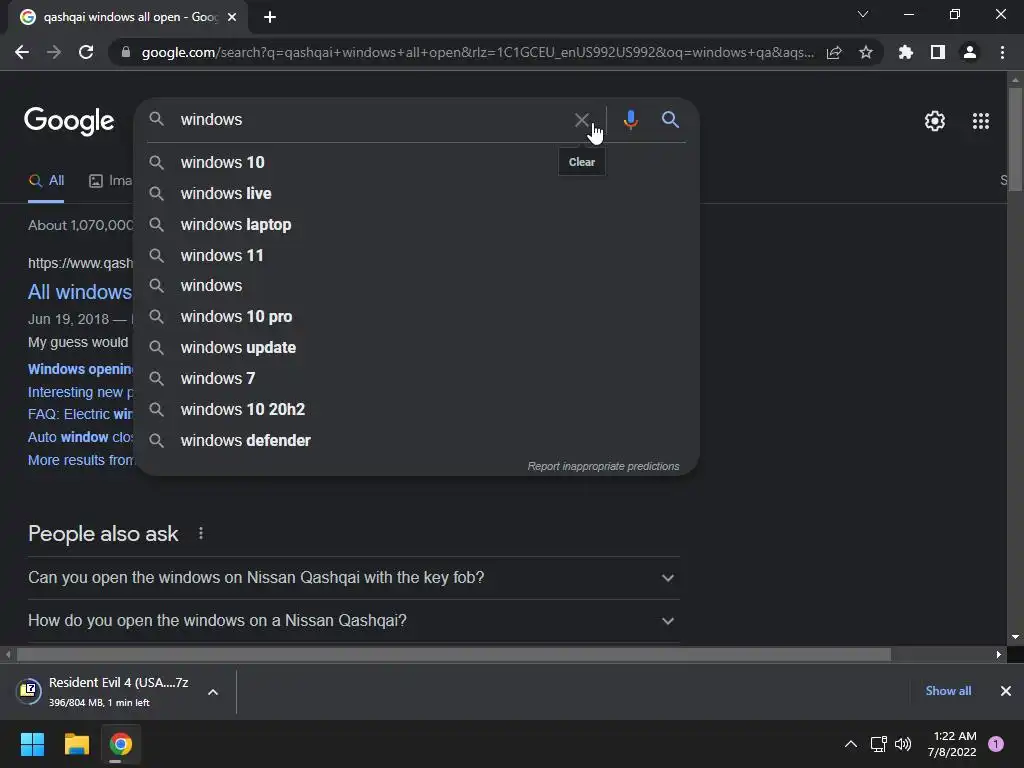Show hidden system tray icons

pos(850,744)
